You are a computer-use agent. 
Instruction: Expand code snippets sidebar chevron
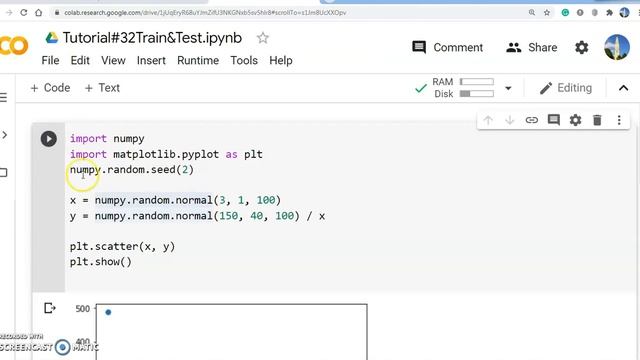4,135
